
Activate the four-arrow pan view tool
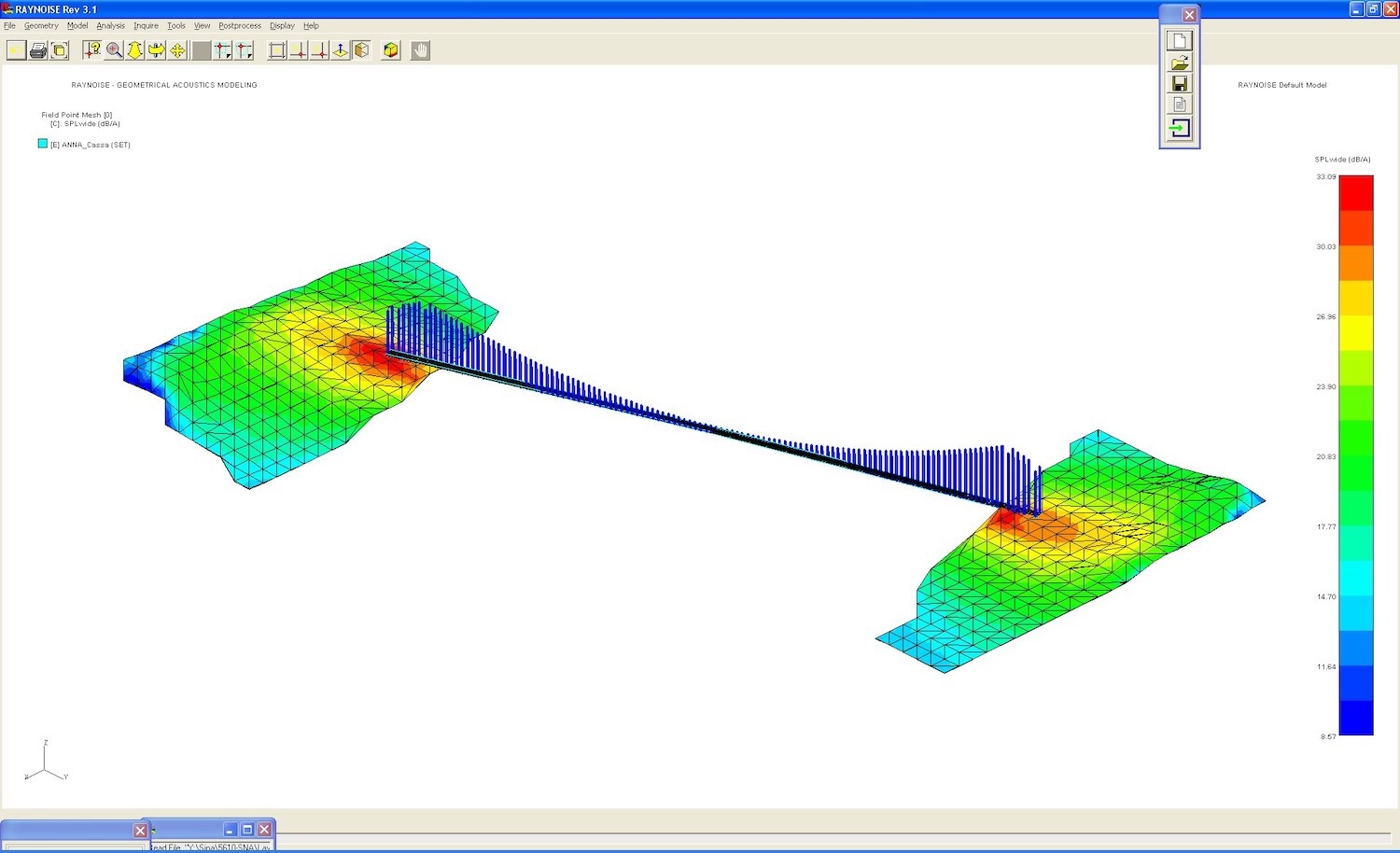pyautogui.click(x=177, y=50)
